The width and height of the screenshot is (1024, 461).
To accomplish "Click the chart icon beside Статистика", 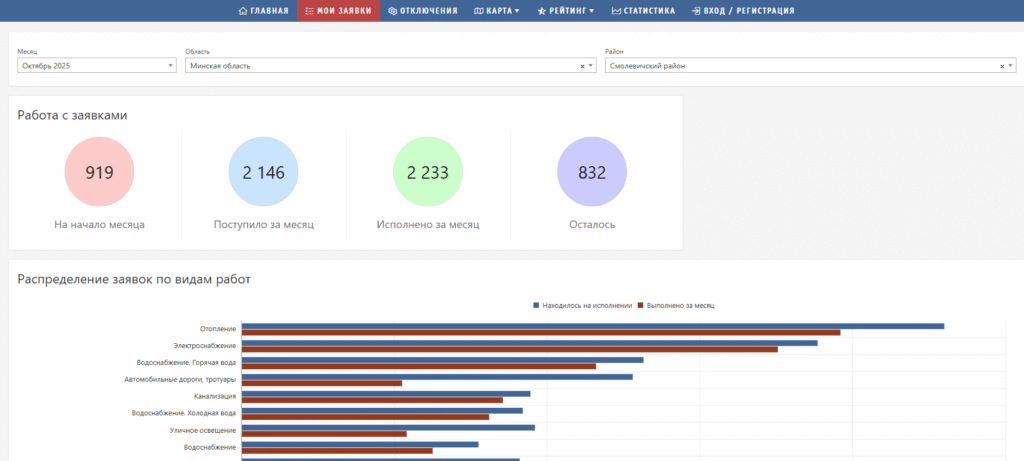I will 615,11.
